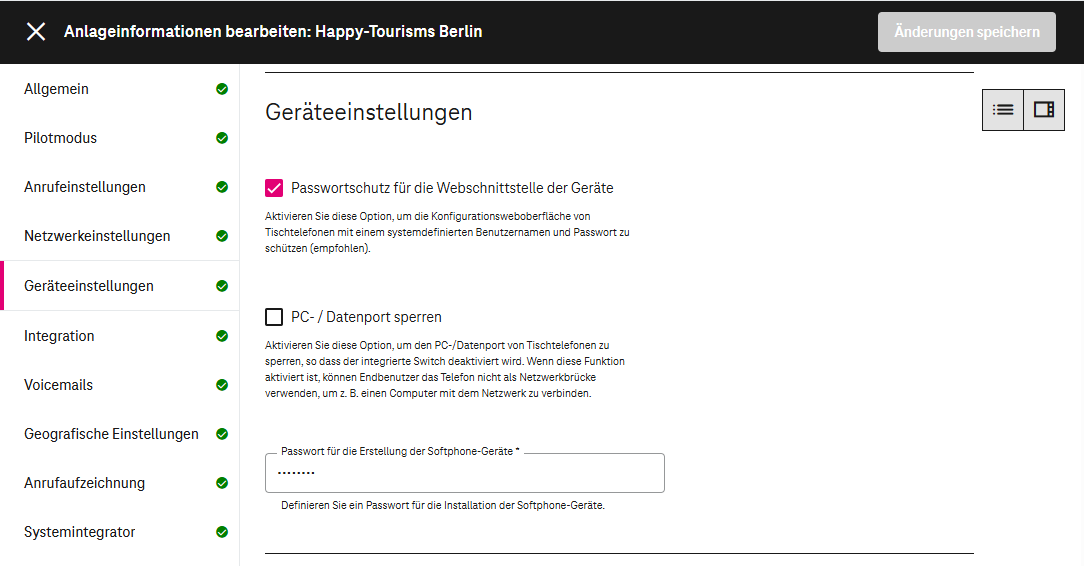Image resolution: width=1084 pixels, height=566 pixels.
Task: Switch to list view layout icon
Action: [1003, 110]
